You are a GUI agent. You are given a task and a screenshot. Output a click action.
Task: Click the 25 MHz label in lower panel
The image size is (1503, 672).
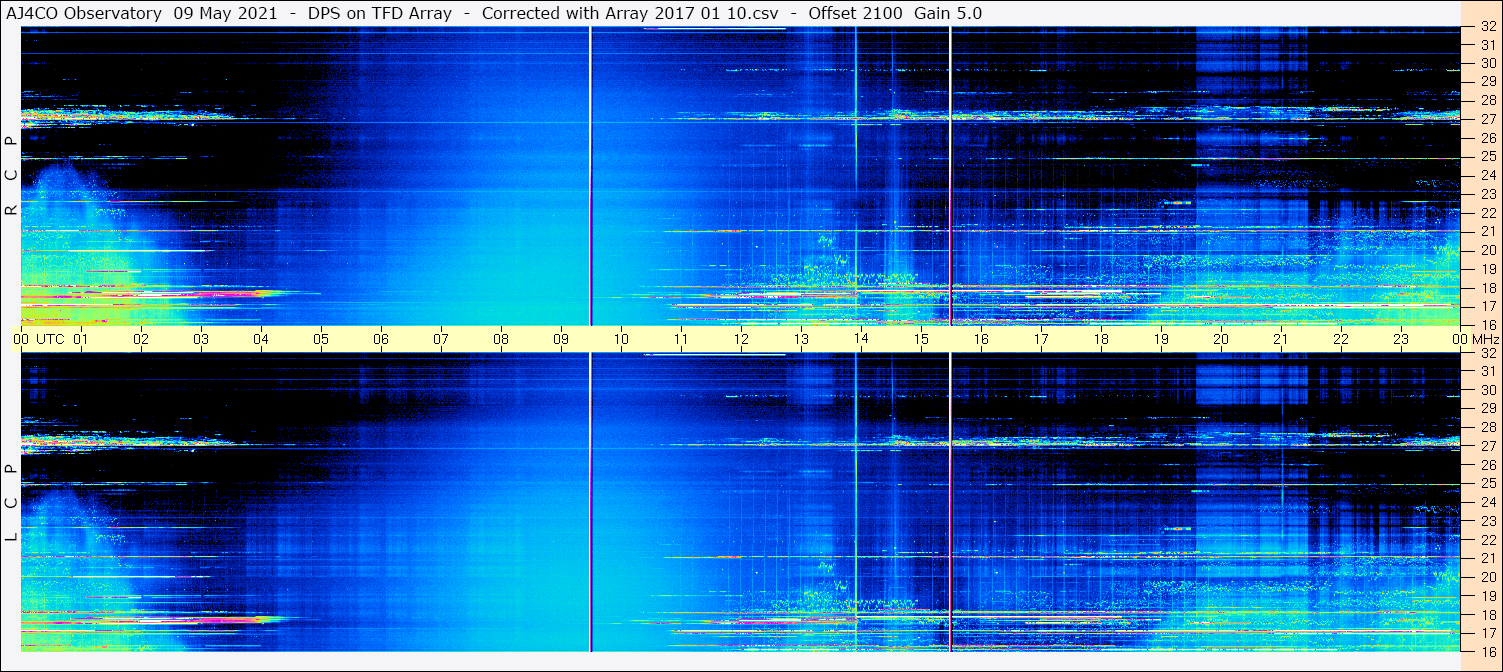coord(1487,484)
